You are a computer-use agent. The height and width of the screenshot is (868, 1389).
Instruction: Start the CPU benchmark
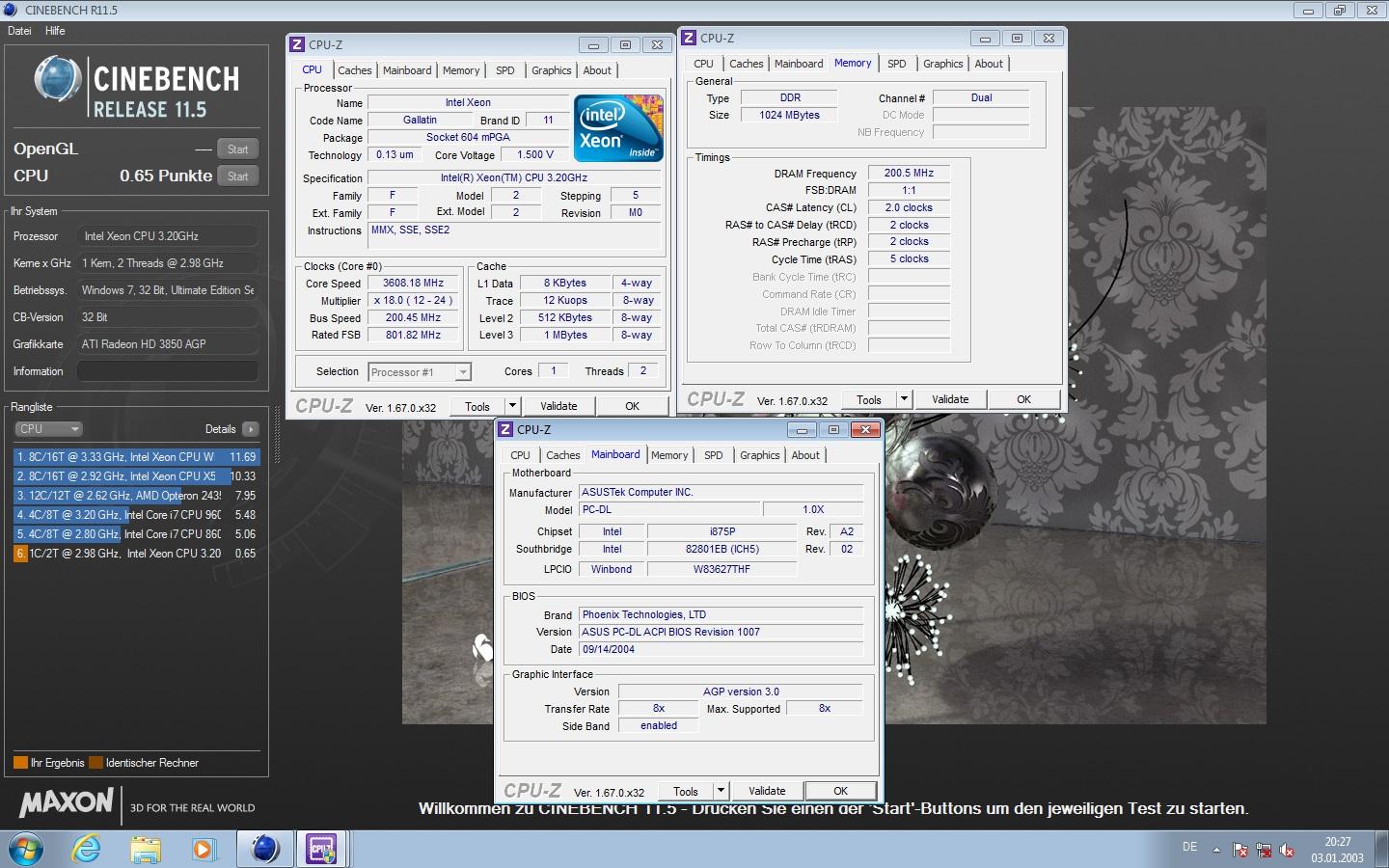point(238,176)
